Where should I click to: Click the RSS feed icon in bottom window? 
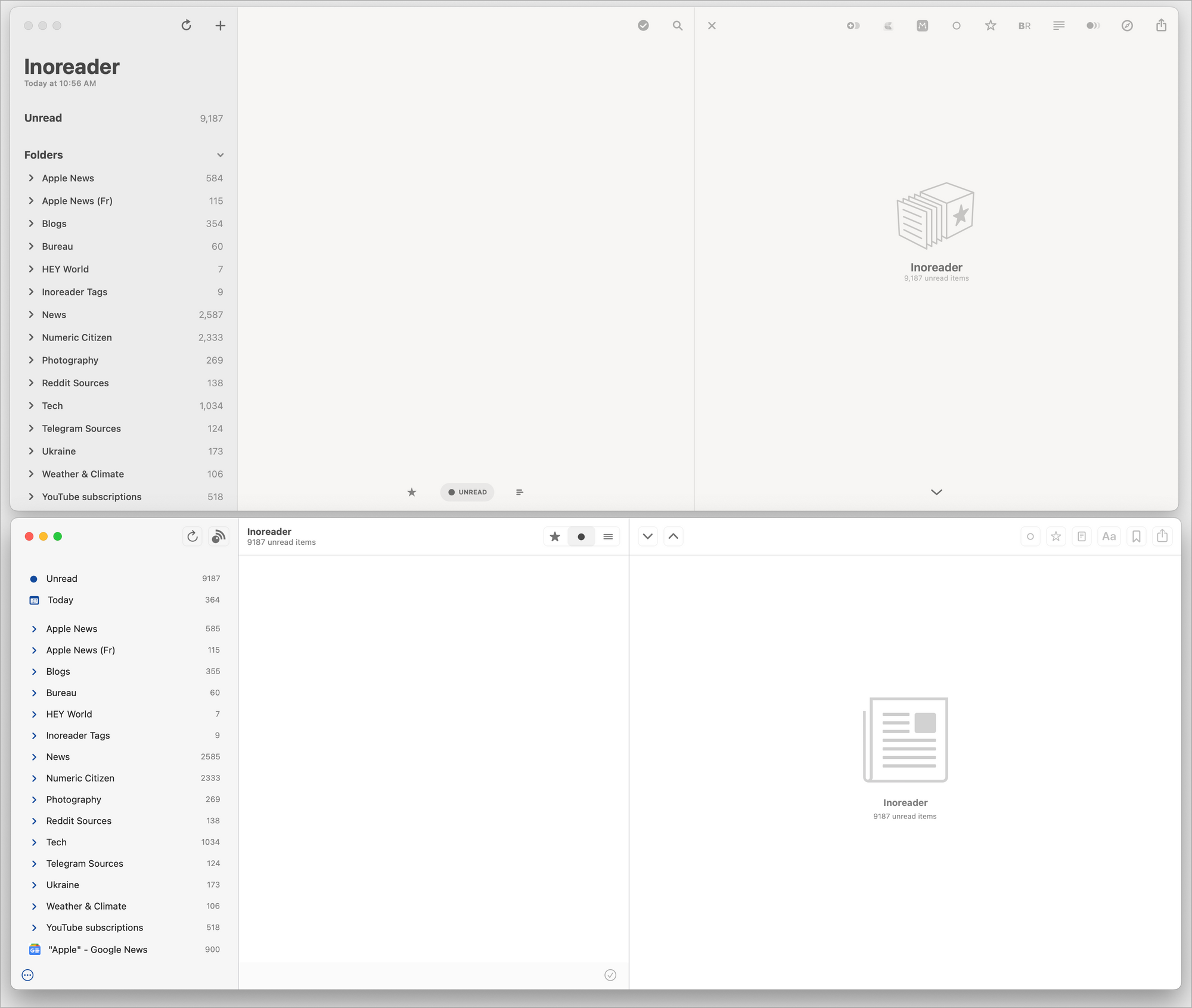(x=218, y=536)
